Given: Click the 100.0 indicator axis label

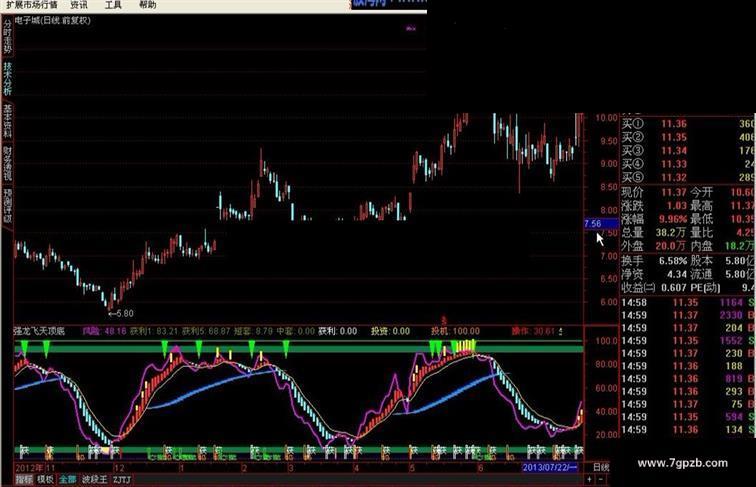Looking at the screenshot, I should coord(606,341).
